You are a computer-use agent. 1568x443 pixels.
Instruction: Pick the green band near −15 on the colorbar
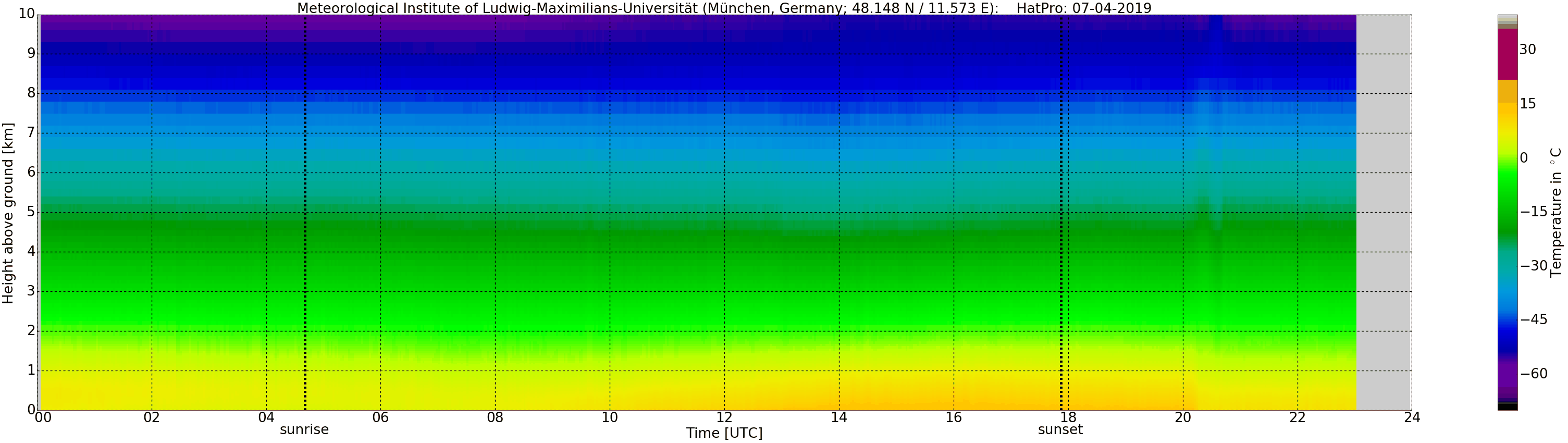tap(1507, 213)
